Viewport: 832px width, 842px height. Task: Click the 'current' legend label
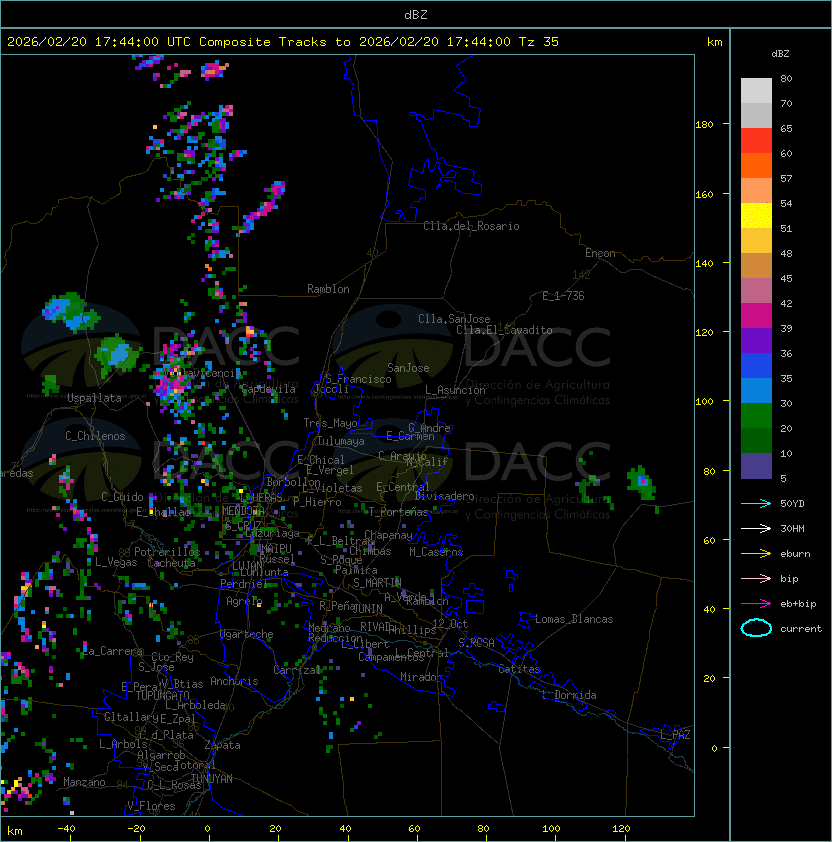pyautogui.click(x=801, y=629)
